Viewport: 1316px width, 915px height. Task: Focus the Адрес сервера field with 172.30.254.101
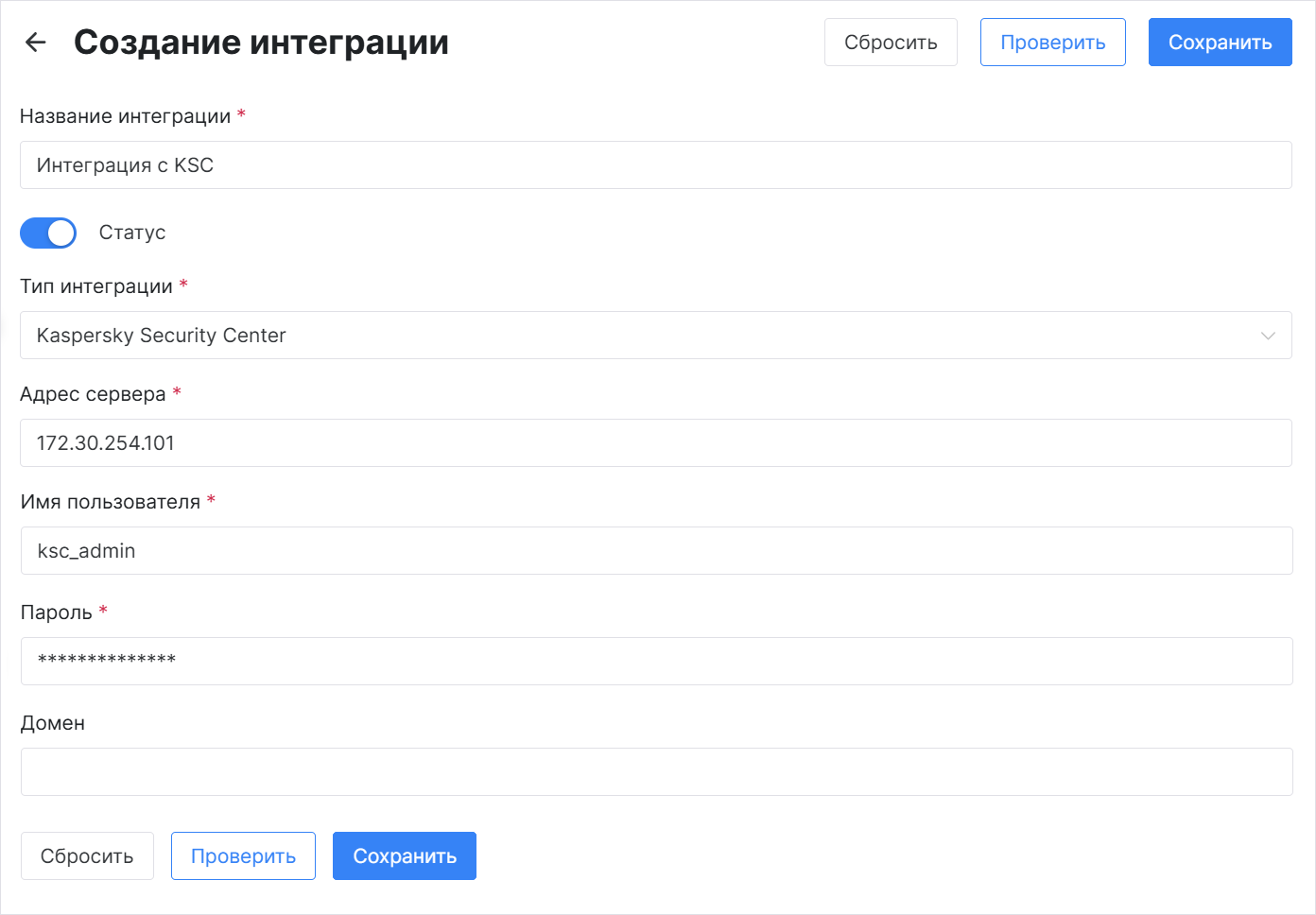[x=656, y=443]
